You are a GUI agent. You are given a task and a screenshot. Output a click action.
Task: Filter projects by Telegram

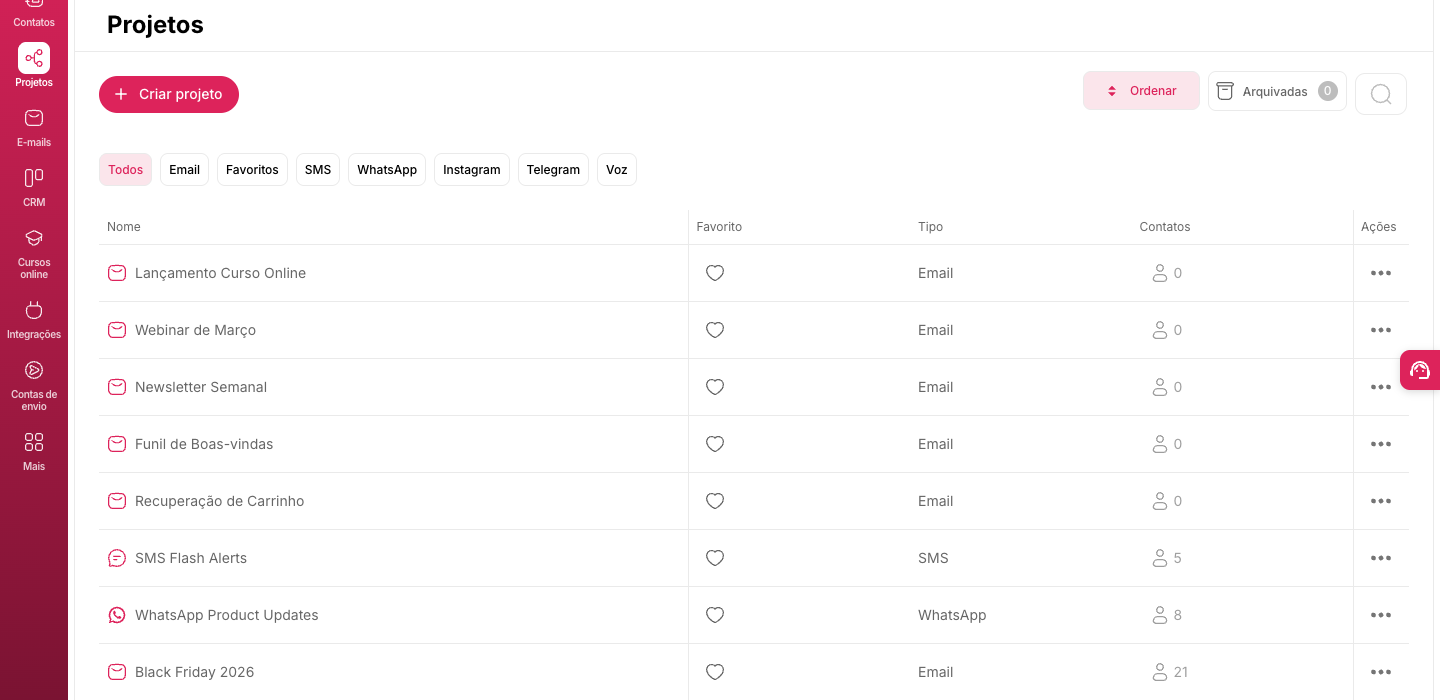click(x=553, y=170)
